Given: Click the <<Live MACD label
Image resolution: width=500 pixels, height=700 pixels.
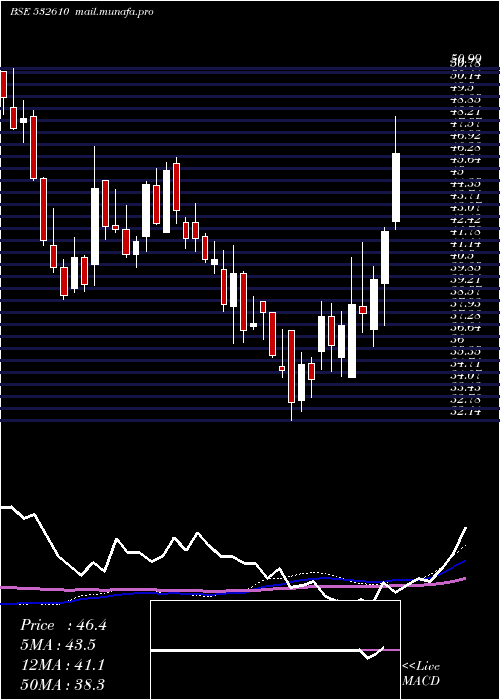Looking at the screenshot, I should (421, 673).
